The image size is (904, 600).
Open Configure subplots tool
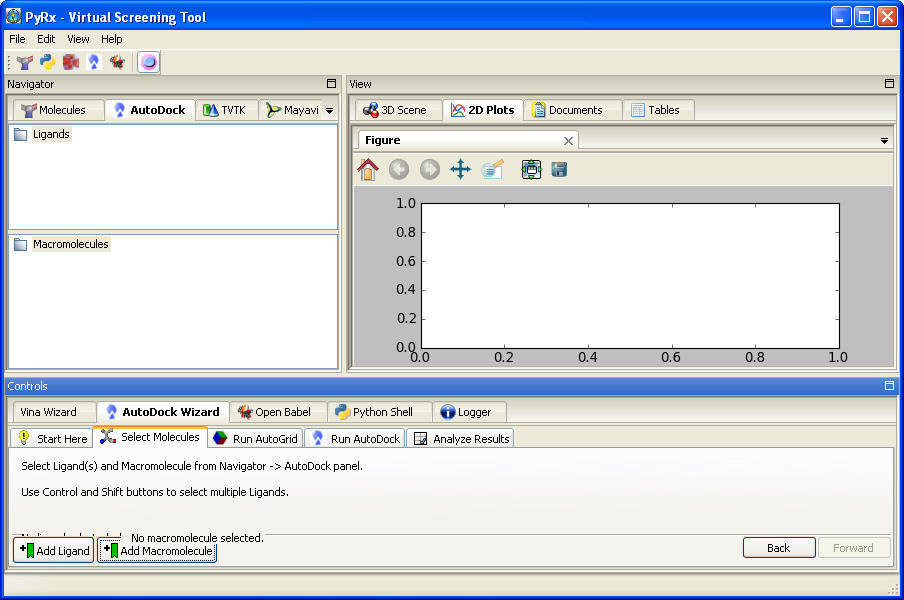[x=531, y=169]
